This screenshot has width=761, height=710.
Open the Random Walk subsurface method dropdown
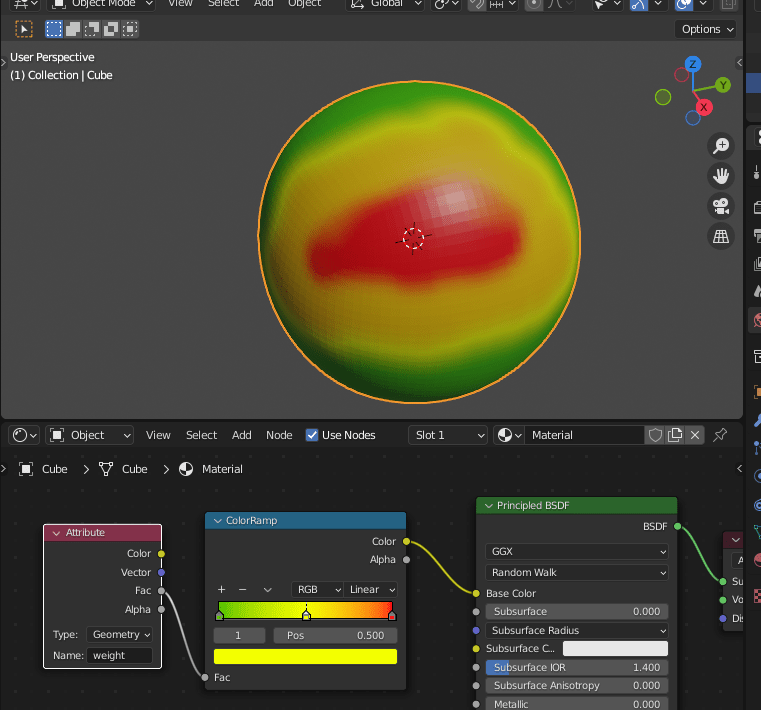[x=577, y=572]
